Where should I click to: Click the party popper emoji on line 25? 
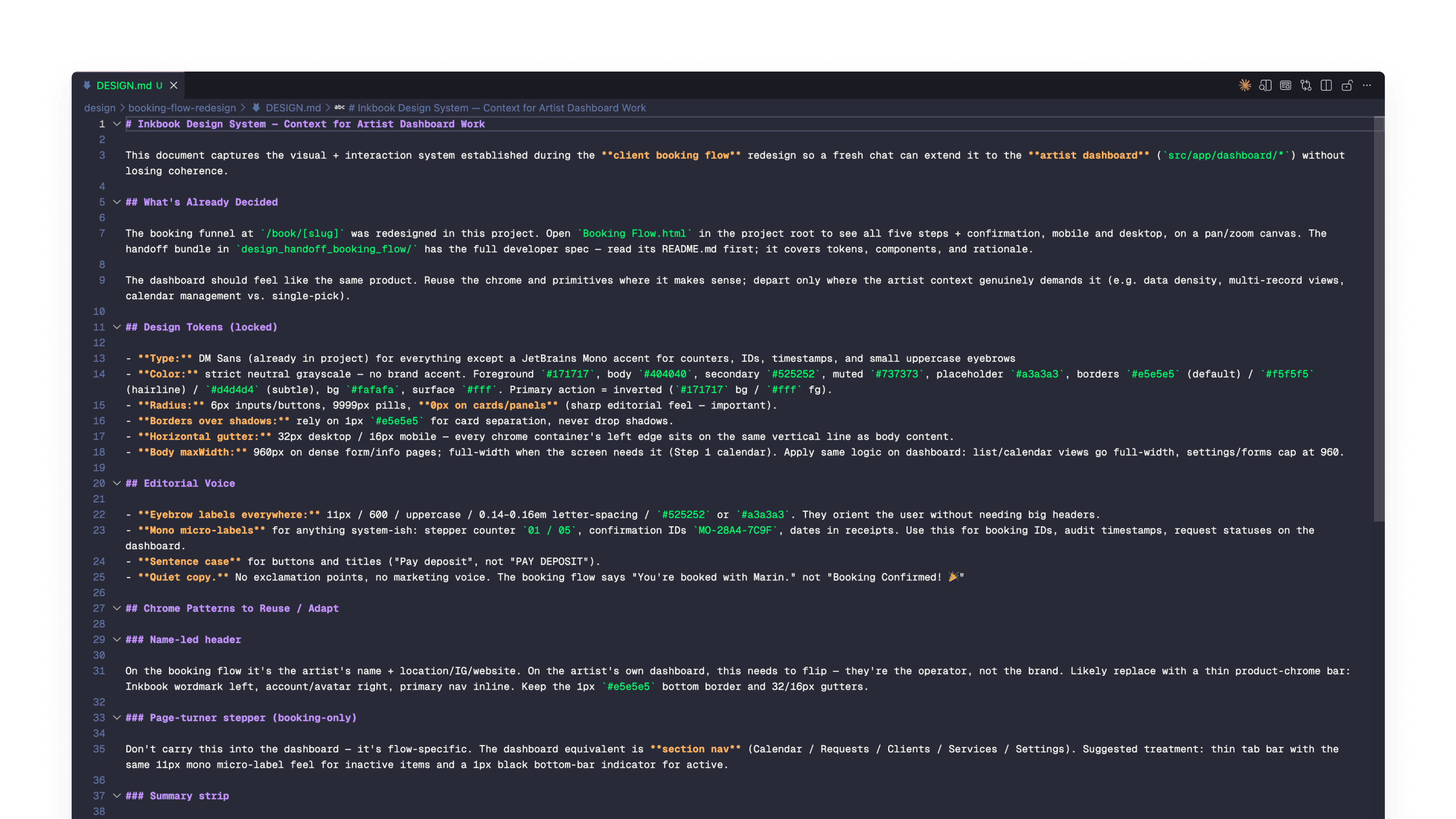tap(953, 576)
